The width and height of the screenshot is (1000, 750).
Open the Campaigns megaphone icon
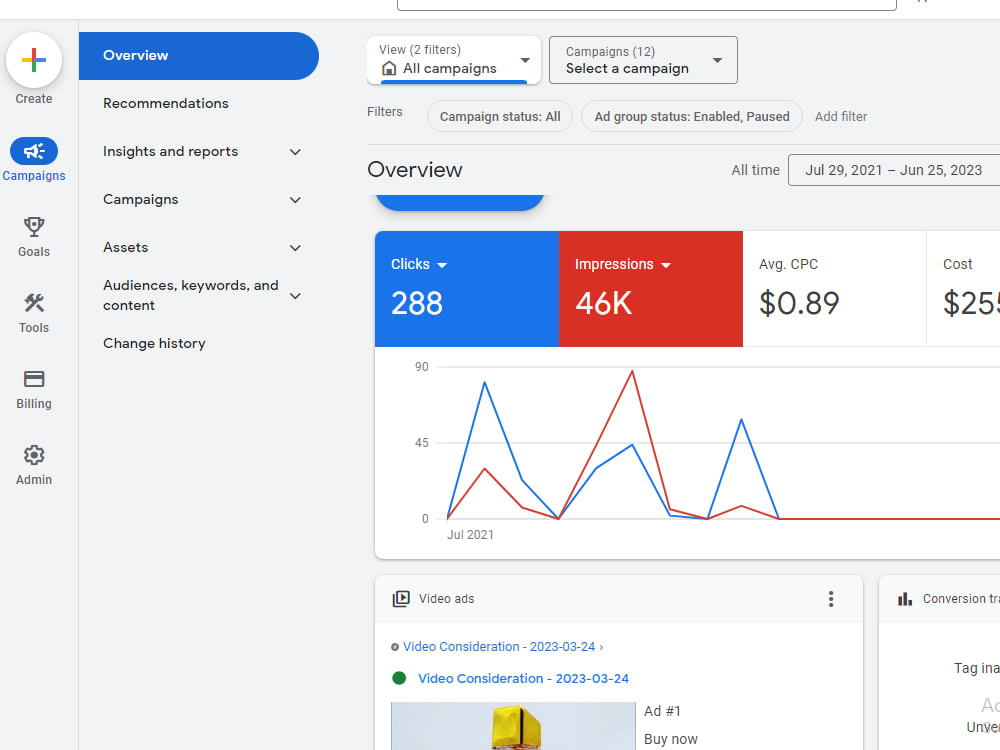point(34,151)
